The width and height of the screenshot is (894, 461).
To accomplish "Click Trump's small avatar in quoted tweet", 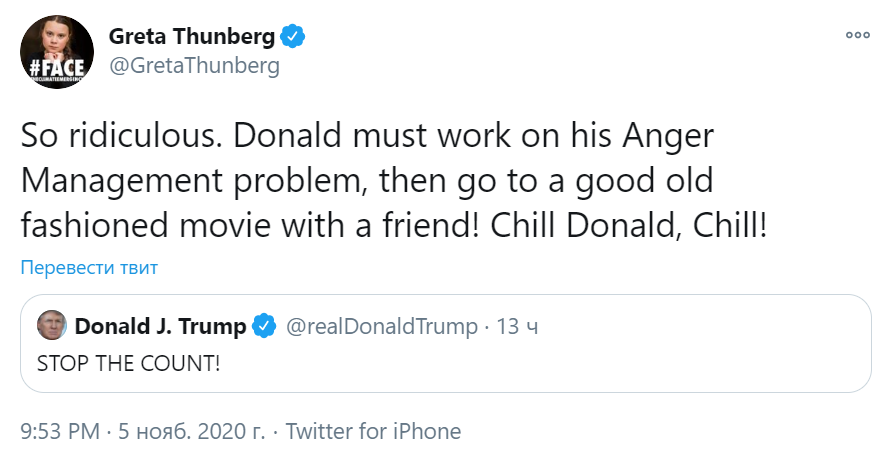I will (x=51, y=326).
